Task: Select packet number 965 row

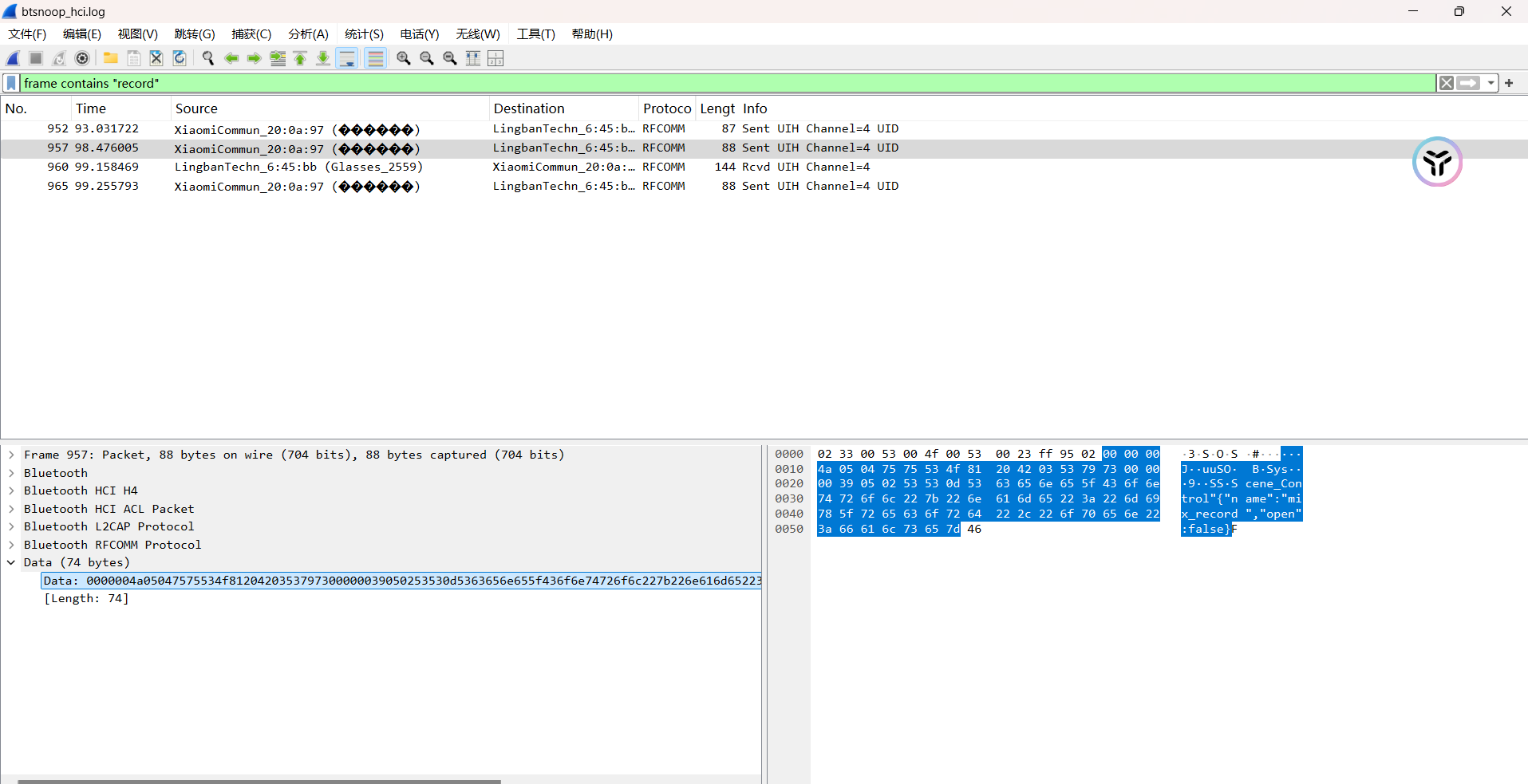Action: coord(764,187)
